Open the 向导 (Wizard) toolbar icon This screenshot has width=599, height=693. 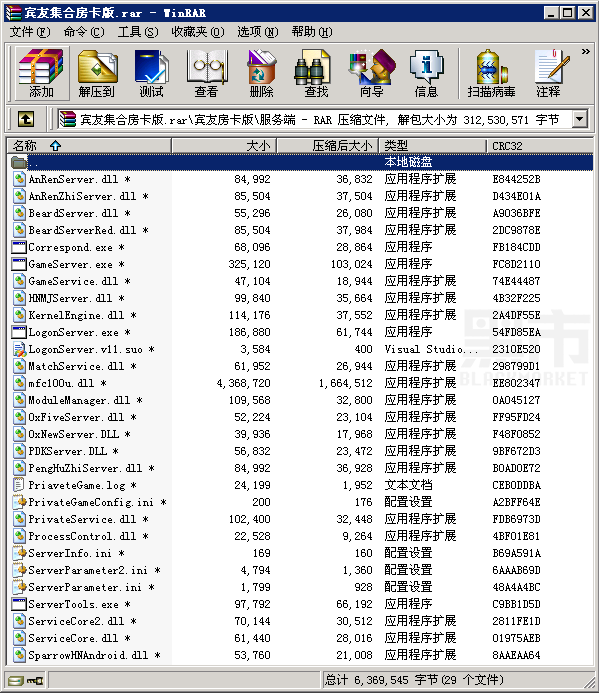click(x=371, y=73)
